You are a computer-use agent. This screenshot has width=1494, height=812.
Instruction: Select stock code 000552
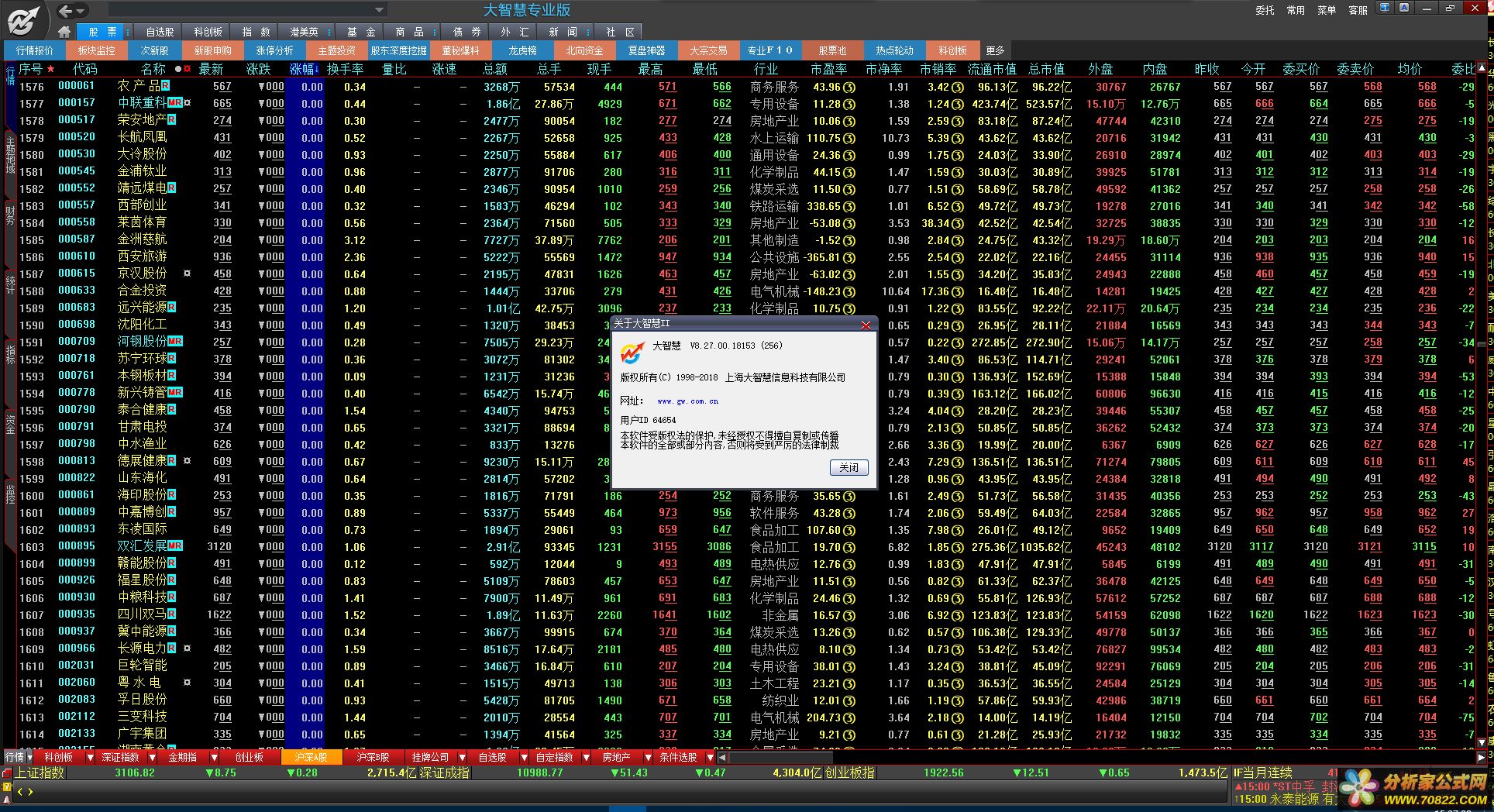pos(77,188)
